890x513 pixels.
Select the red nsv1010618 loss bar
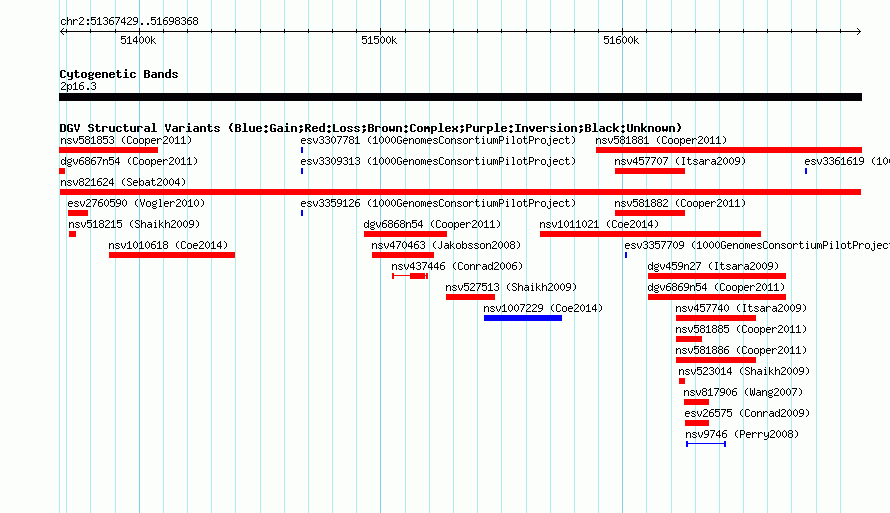point(172,255)
